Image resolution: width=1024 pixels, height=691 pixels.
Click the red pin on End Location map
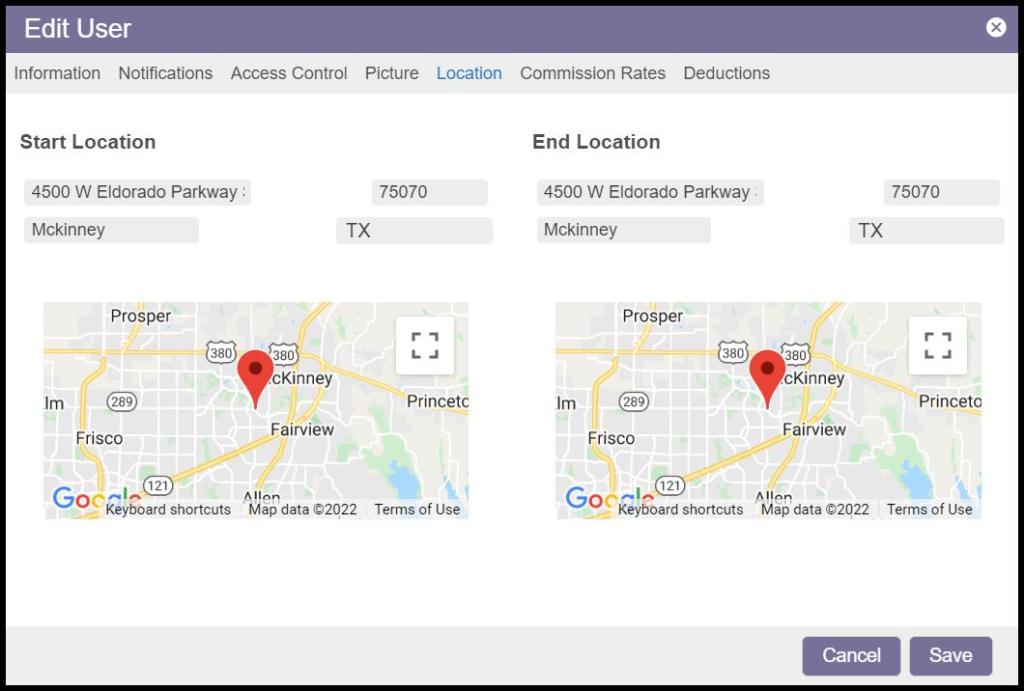click(x=767, y=374)
